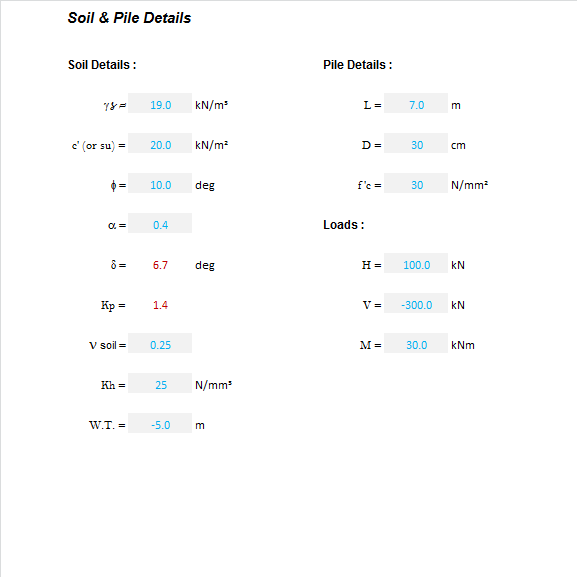
Task: Click the cohesion c' value 20.0
Action: [x=160, y=144]
